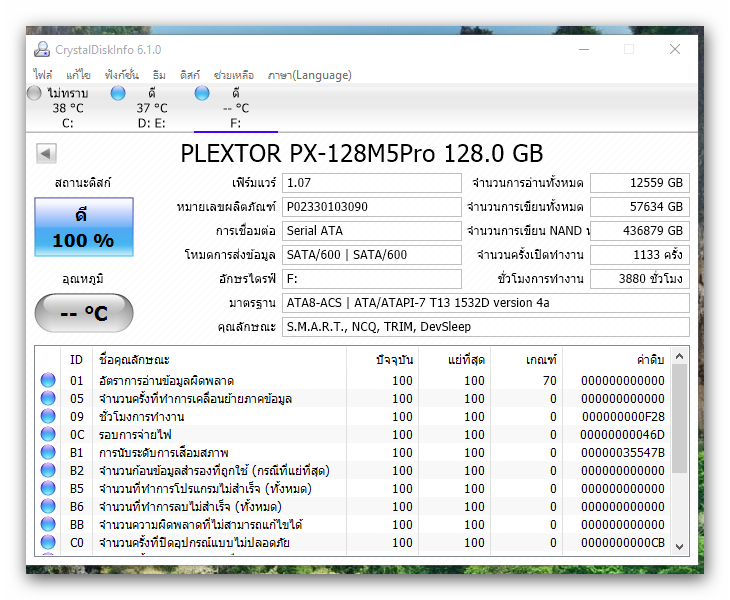Screen dimensions: 730x600
Task: Open the ฟังก์ชั่น menu
Action: [122, 74]
